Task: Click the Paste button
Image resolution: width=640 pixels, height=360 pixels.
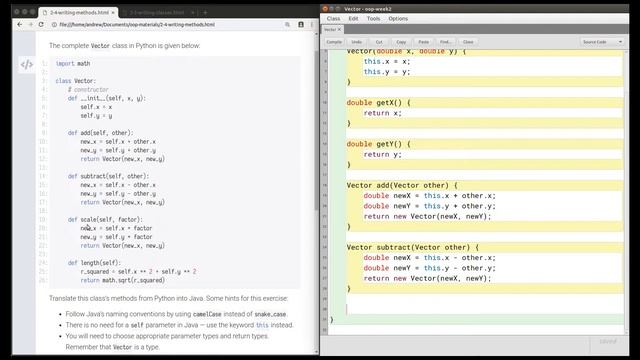Action: tap(423, 42)
